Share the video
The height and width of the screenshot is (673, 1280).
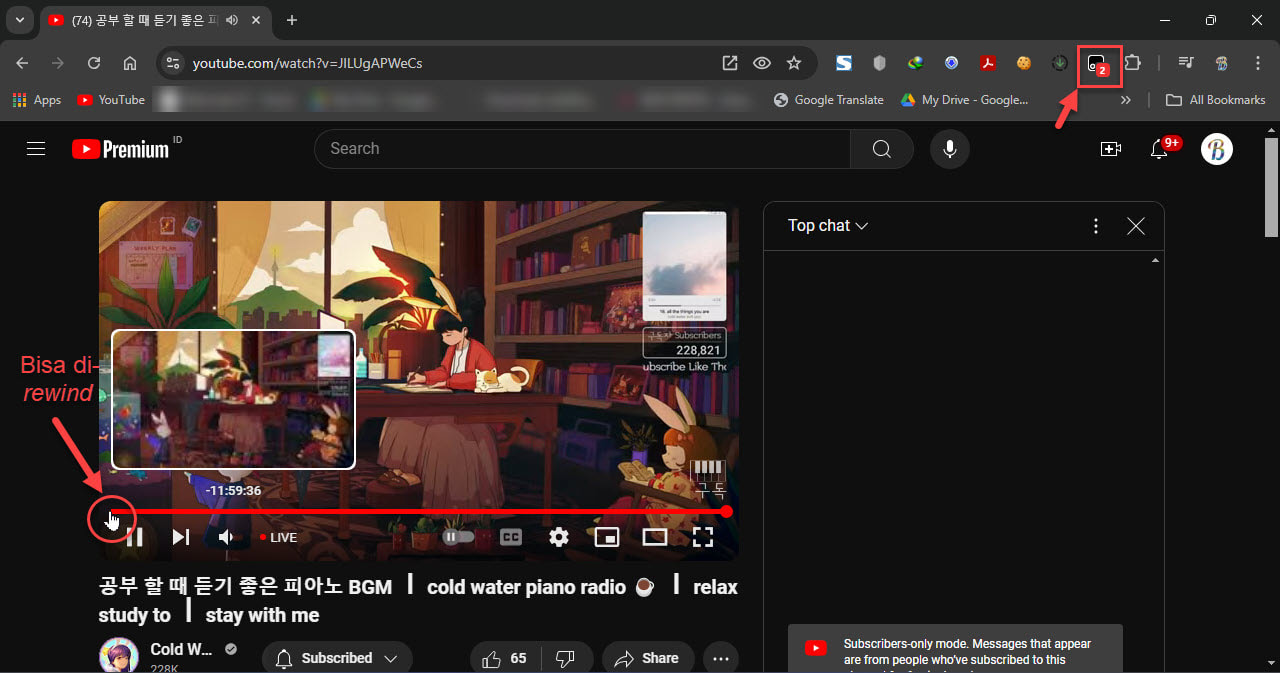click(648, 658)
